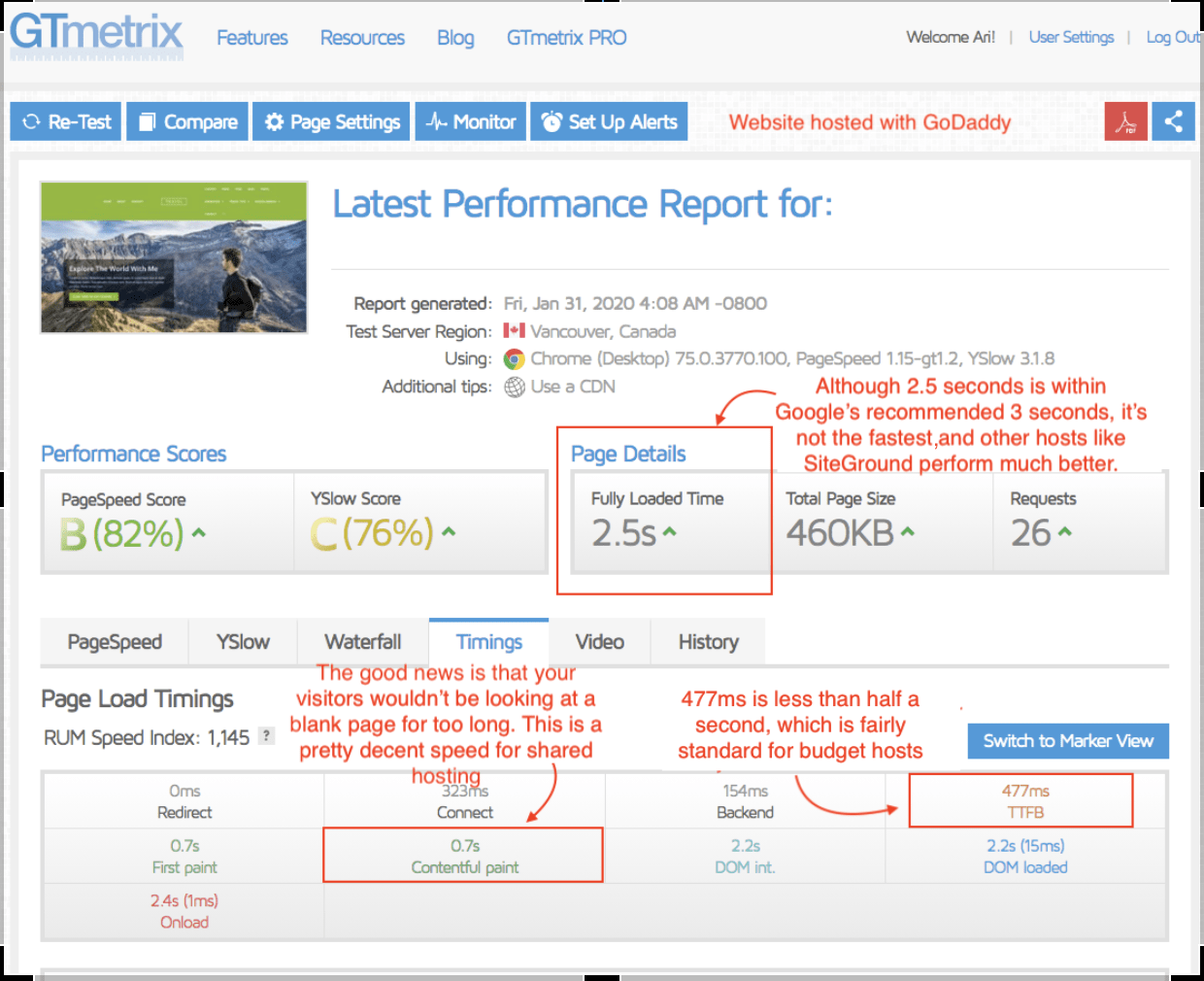1204x981 pixels.
Task: Open User Settings link
Action: (x=1071, y=37)
